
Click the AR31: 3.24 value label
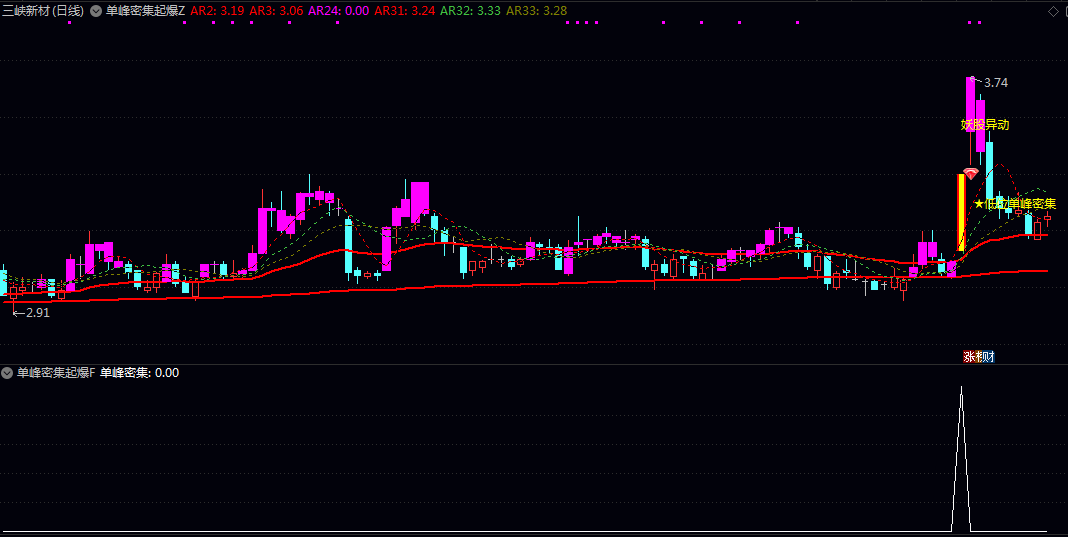(x=405, y=11)
